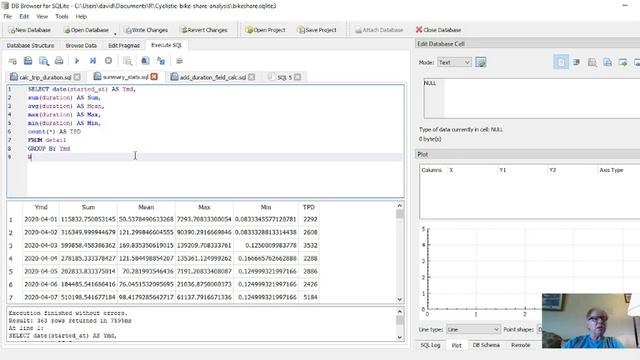This screenshot has height=360, width=640.
Task: Switch to Browse Data tab
Action: [x=81, y=45]
